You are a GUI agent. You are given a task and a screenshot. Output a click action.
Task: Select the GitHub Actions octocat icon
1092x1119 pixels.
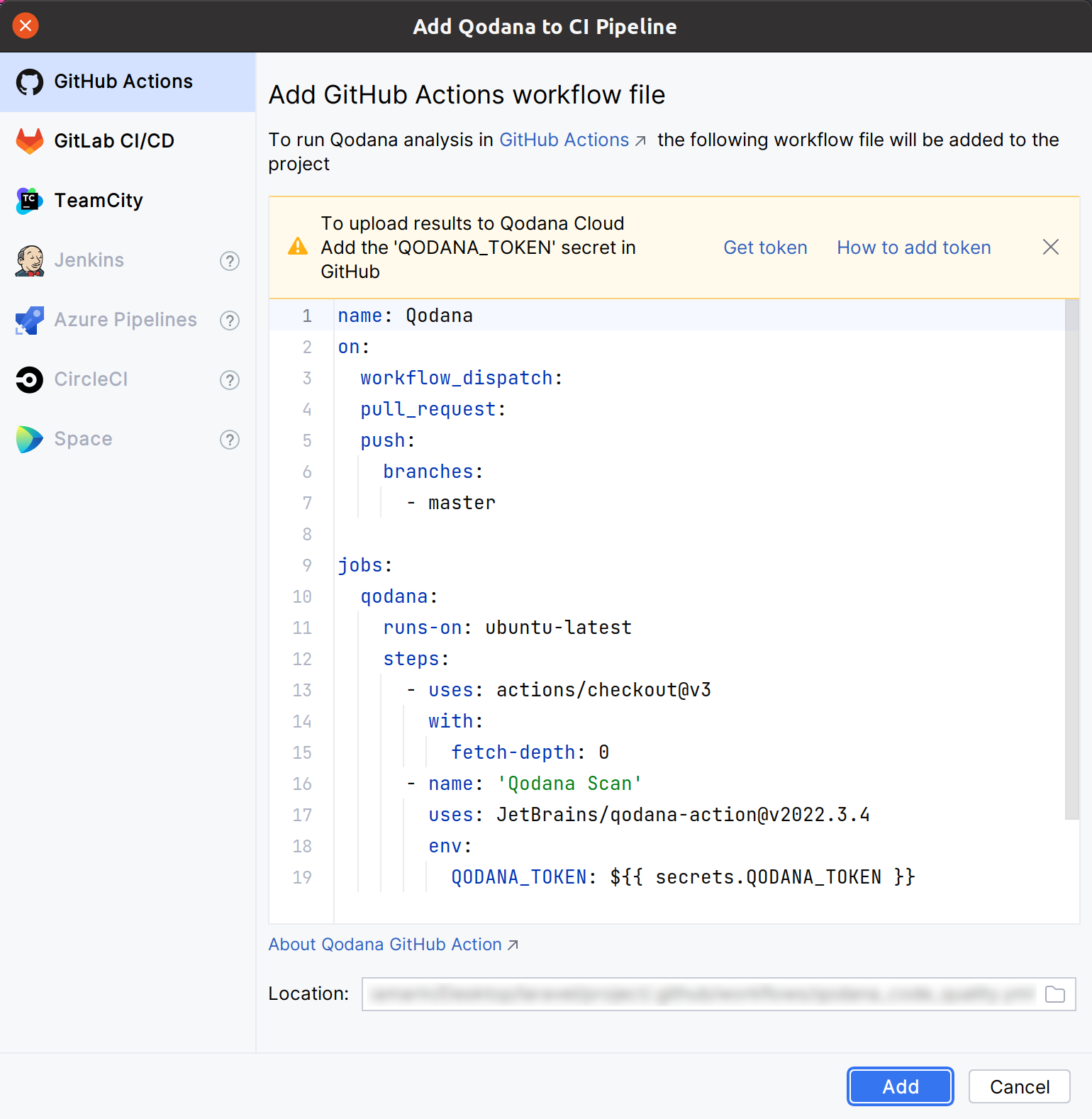(30, 82)
